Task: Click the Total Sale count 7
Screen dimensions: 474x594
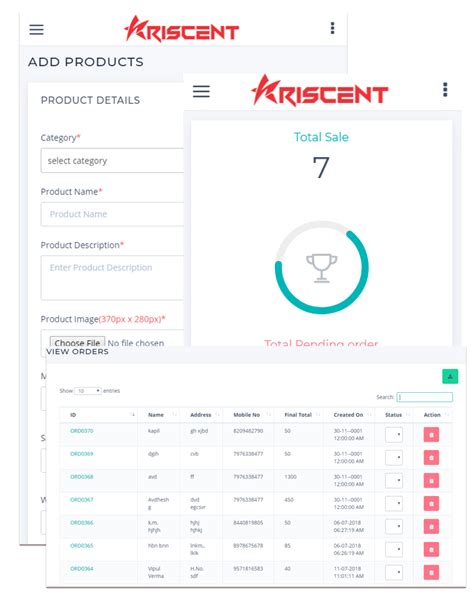Action: [321, 167]
